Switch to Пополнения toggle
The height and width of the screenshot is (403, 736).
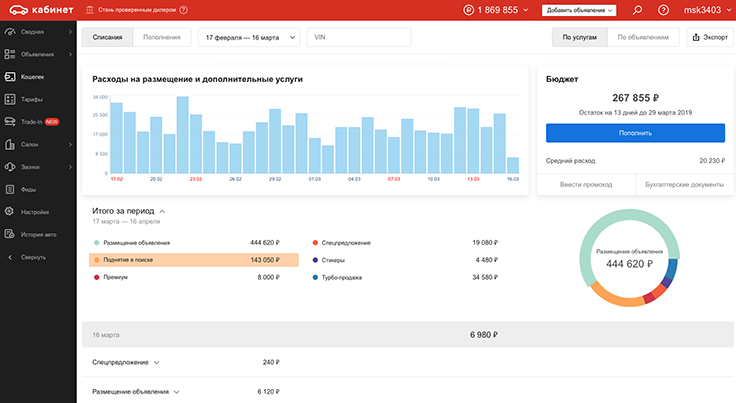(x=162, y=37)
